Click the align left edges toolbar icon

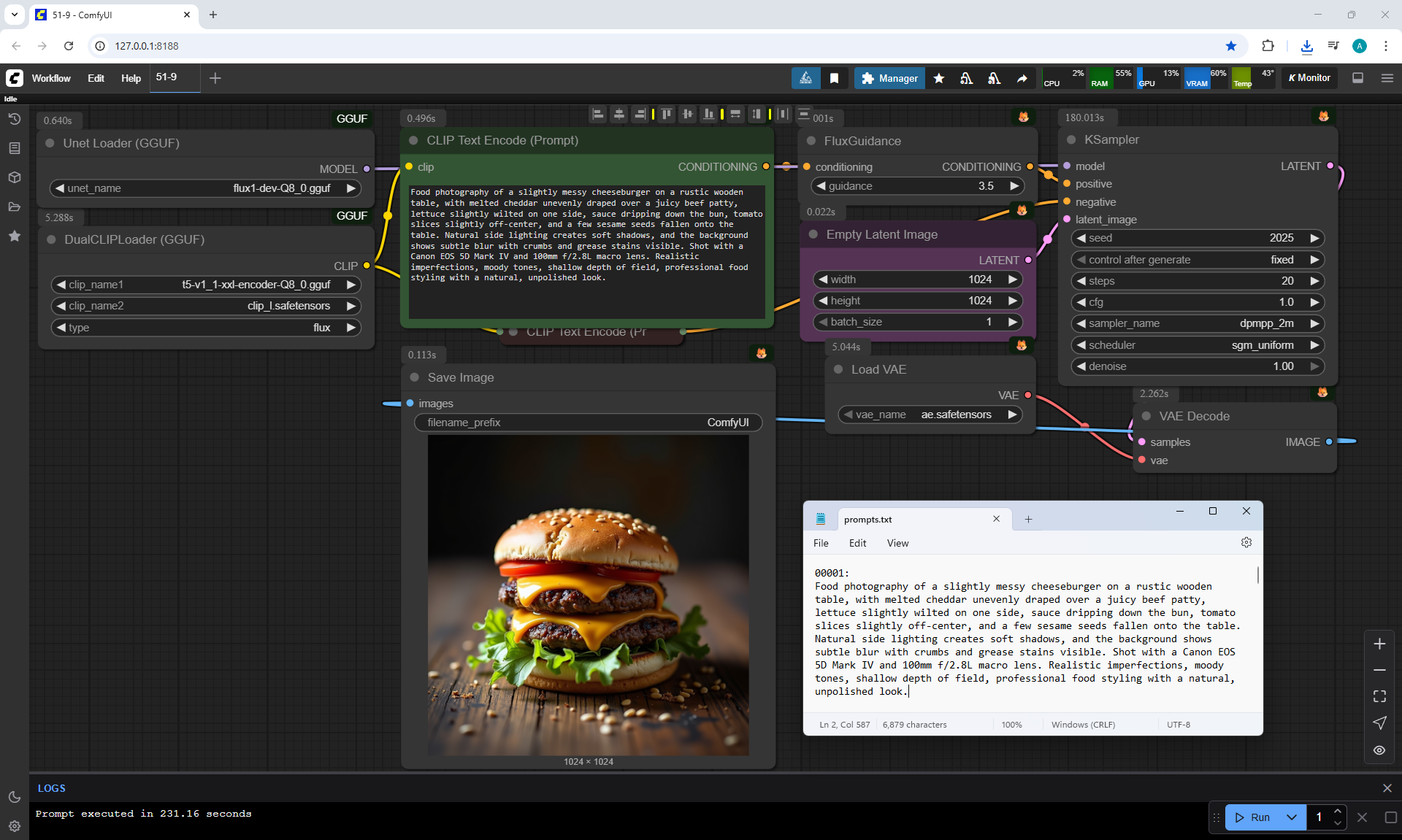[598, 114]
